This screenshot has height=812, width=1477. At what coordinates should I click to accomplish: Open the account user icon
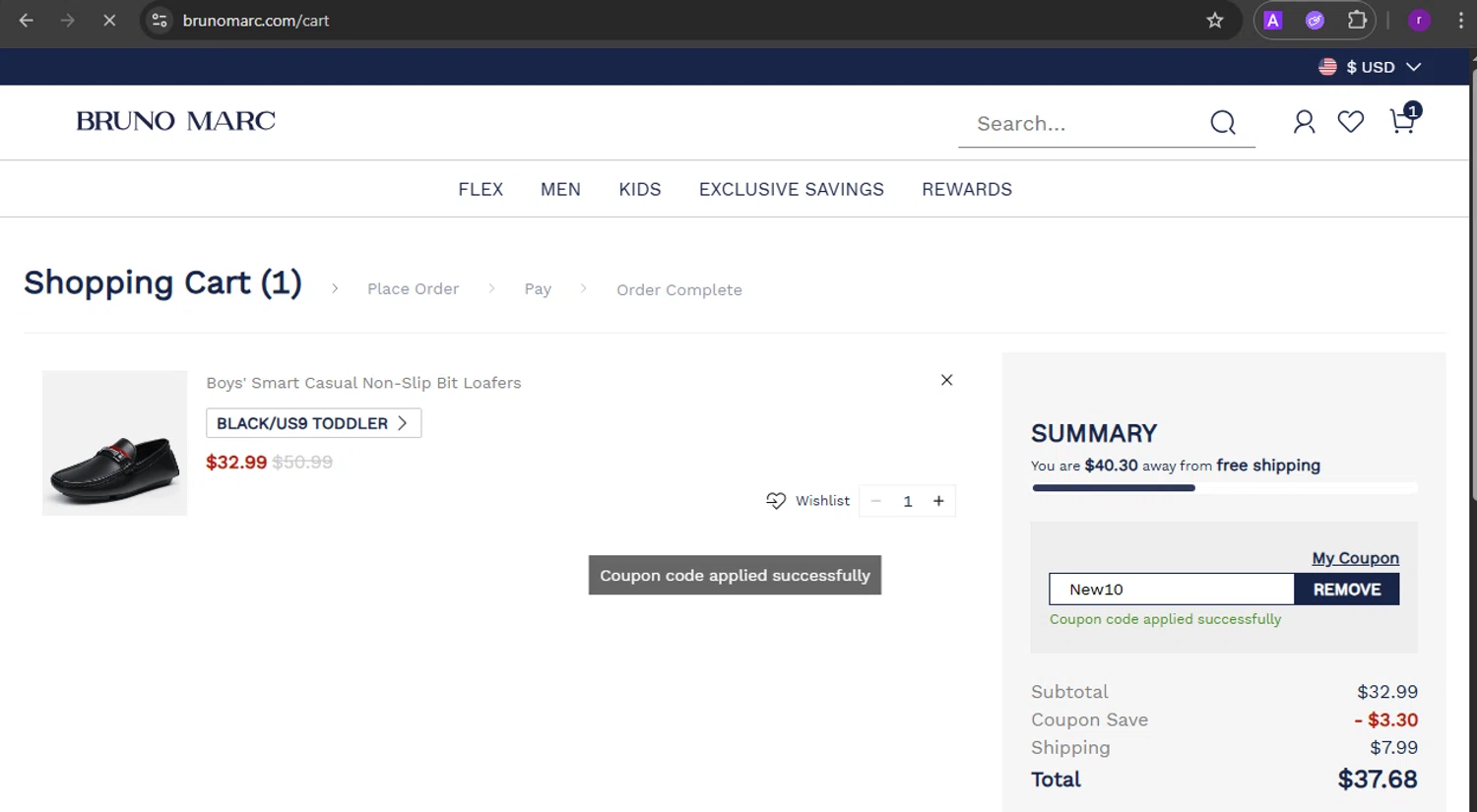[x=1304, y=122]
